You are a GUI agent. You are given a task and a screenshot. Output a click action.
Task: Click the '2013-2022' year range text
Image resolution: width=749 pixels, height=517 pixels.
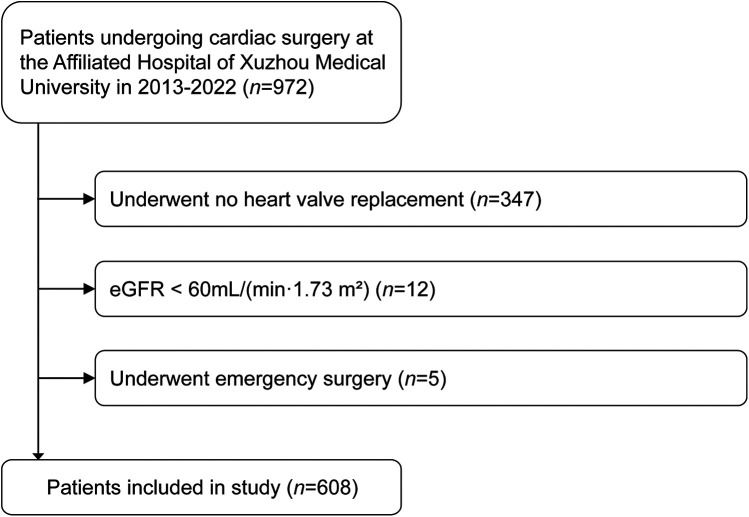tap(187, 88)
